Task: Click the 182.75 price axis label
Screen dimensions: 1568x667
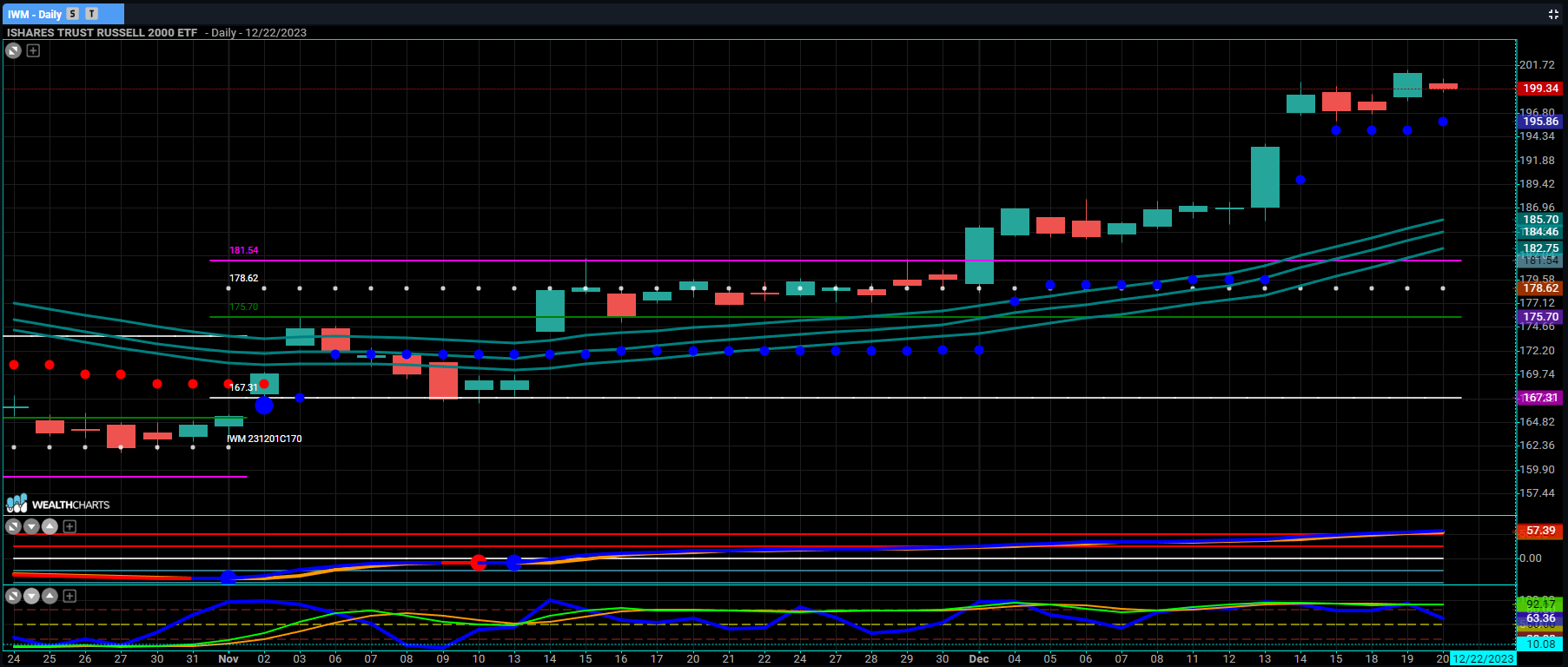Action: 1540,248
